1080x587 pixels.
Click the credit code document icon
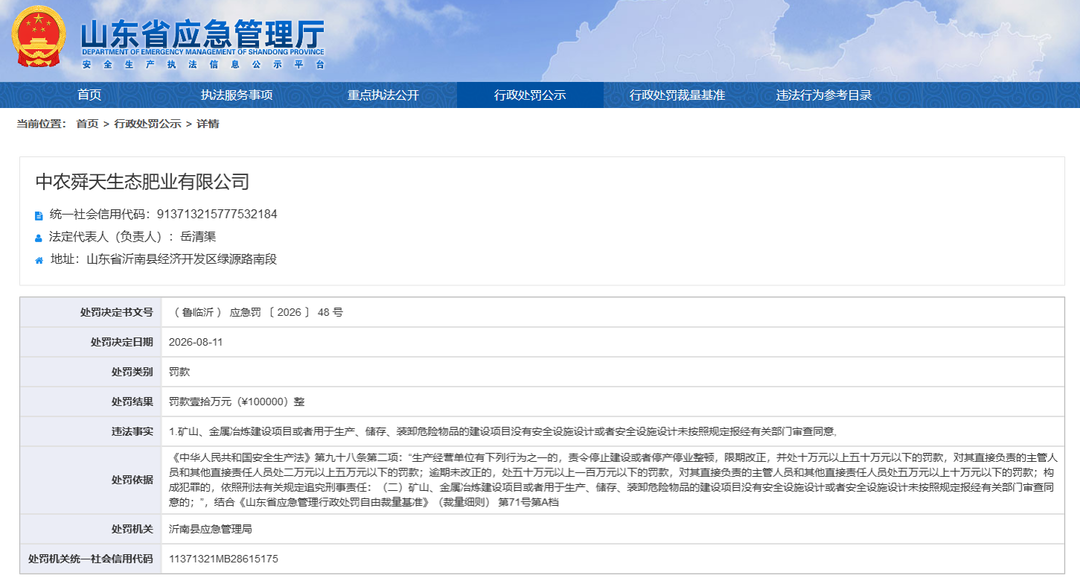tap(39, 216)
